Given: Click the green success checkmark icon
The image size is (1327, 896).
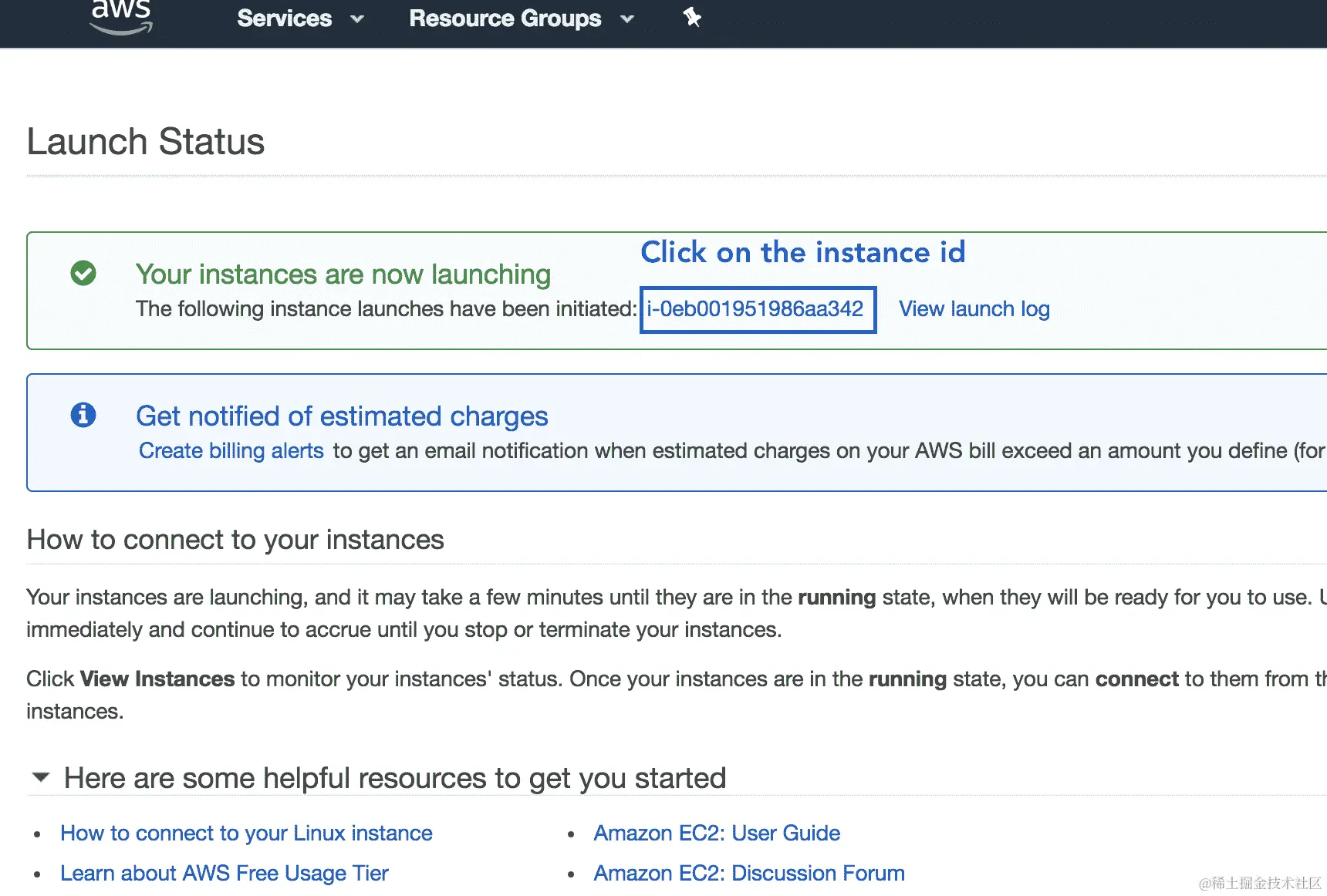Looking at the screenshot, I should tap(83, 273).
